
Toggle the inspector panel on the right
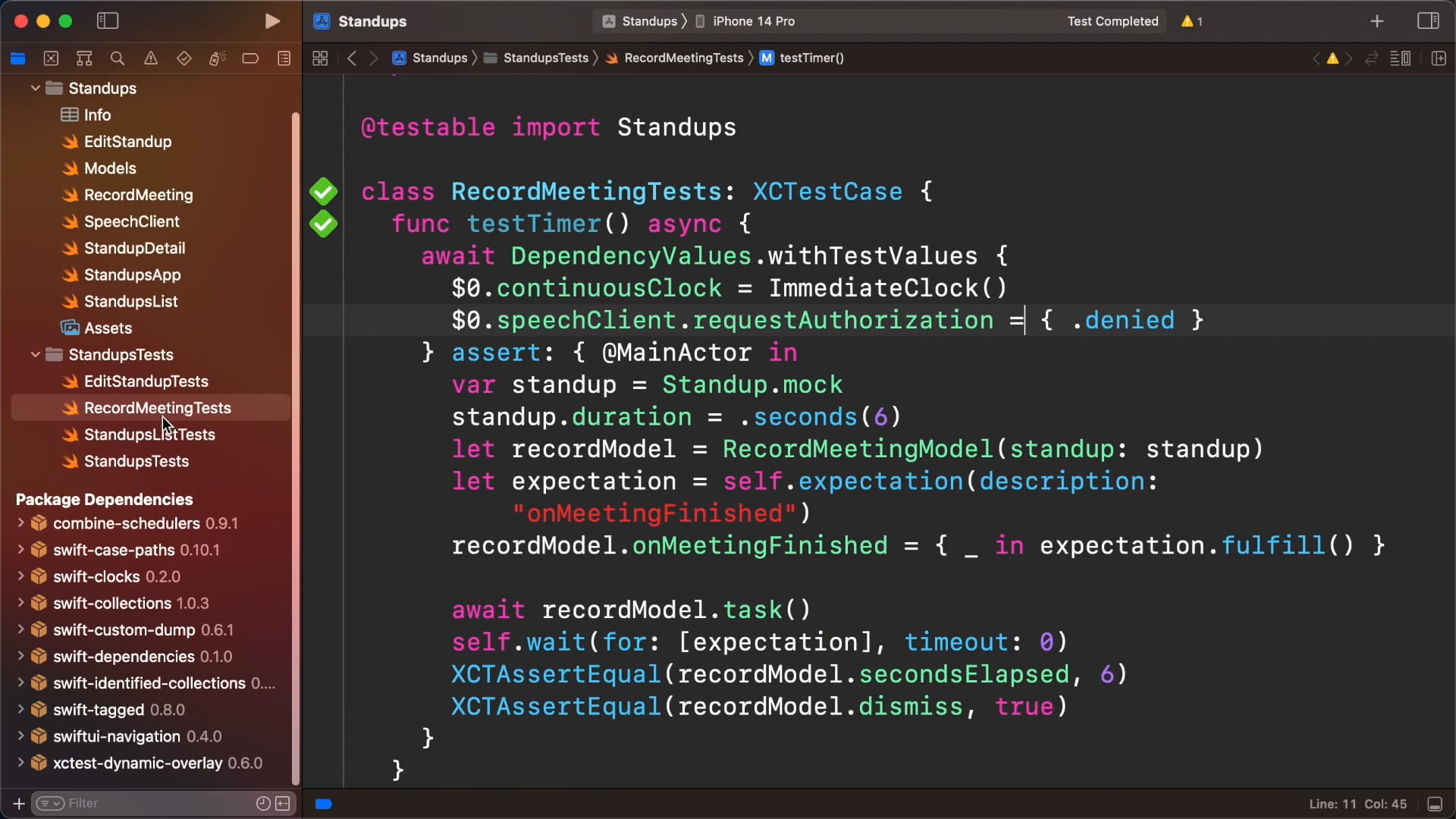[x=1428, y=21]
